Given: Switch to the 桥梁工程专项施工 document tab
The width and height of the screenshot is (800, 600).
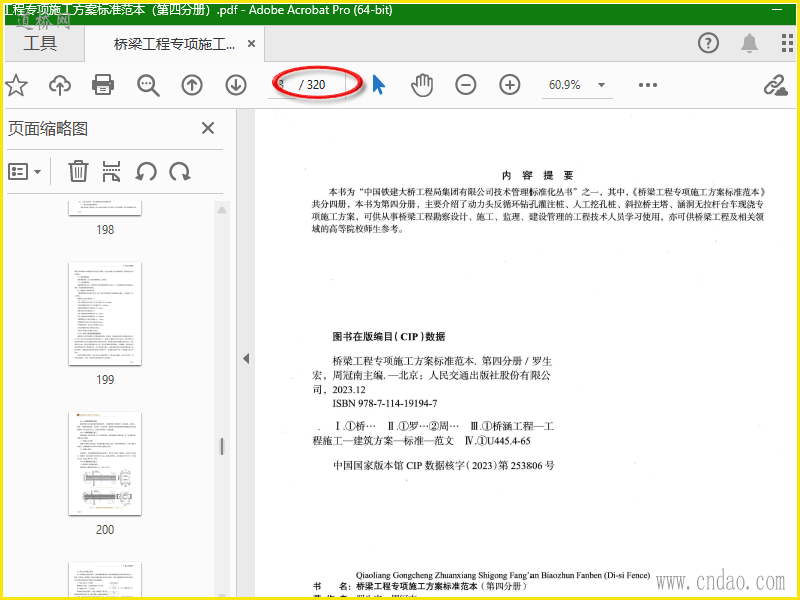Looking at the screenshot, I should pos(174,44).
